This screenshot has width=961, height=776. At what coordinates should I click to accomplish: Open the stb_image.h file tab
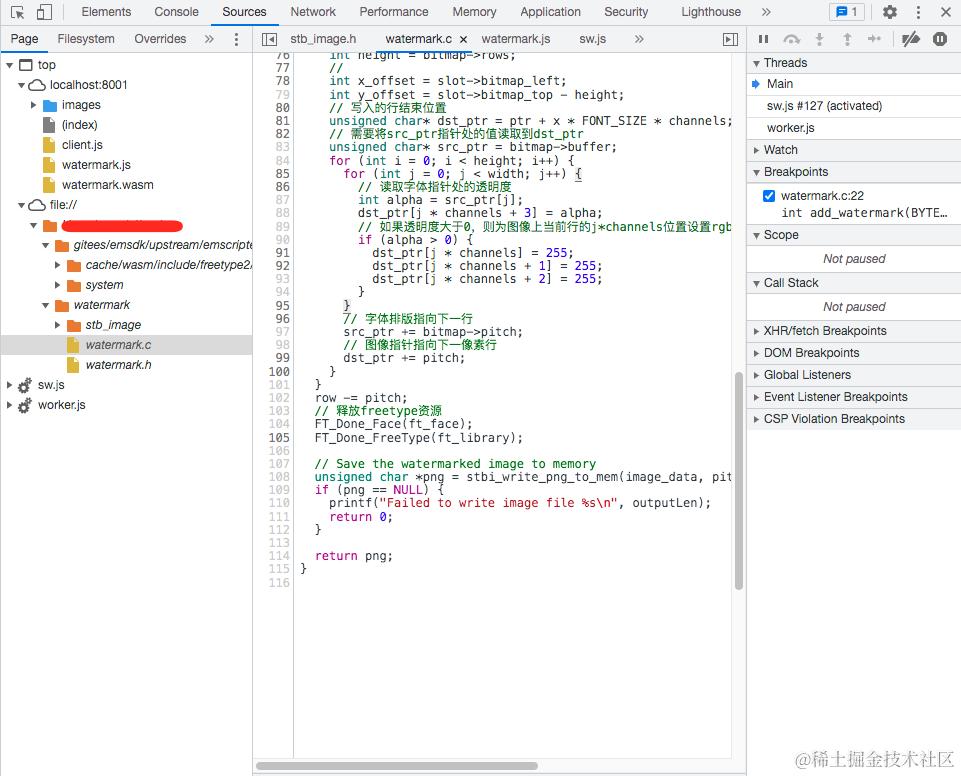pos(323,39)
